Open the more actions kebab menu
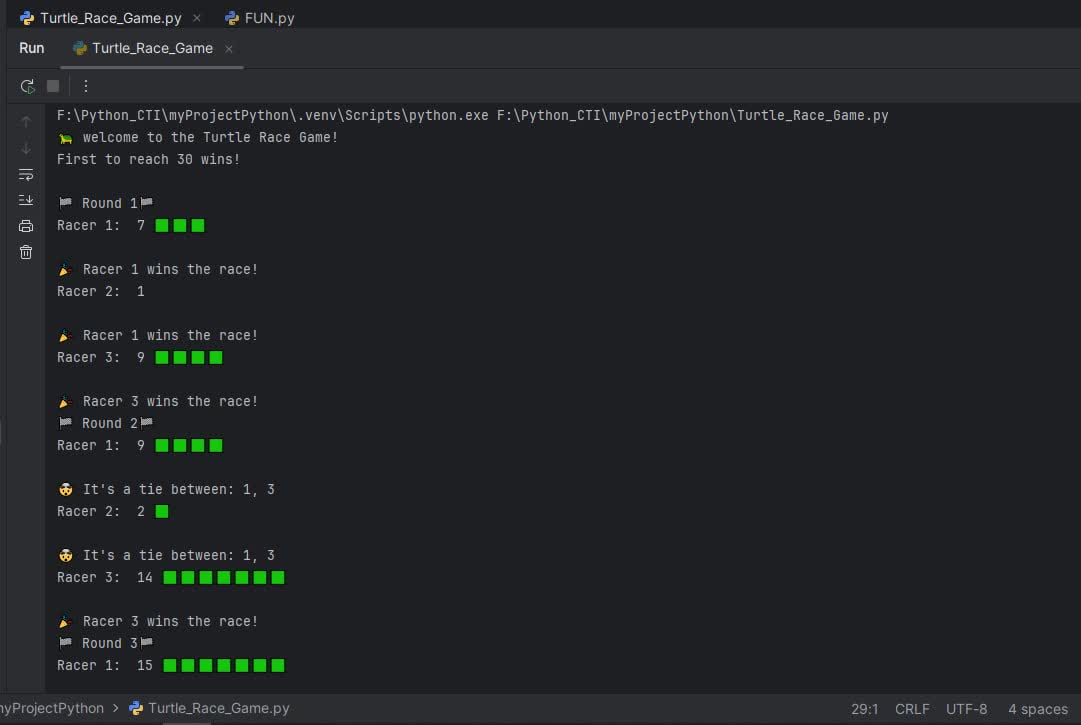Screen dimensions: 1081x725 click(85, 86)
